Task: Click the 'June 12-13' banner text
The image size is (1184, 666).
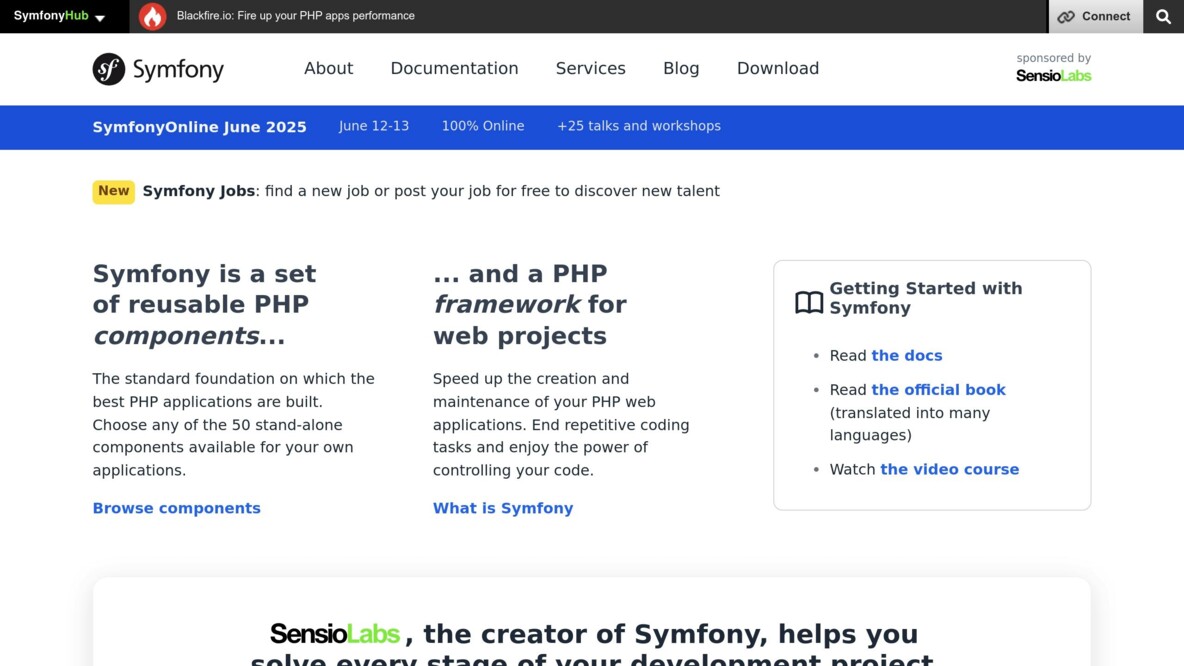Action: click(x=374, y=126)
